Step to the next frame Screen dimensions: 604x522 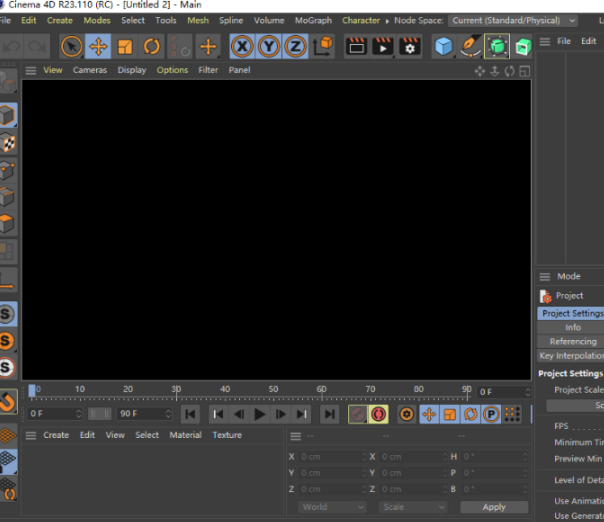pyautogui.click(x=280, y=414)
